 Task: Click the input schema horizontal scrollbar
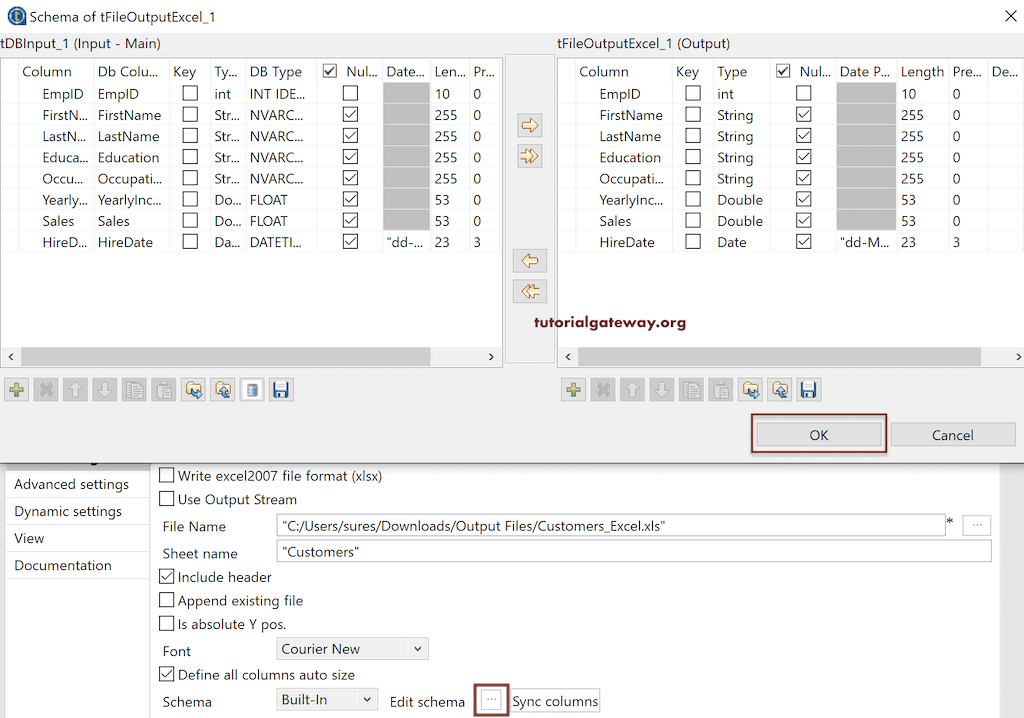click(225, 357)
